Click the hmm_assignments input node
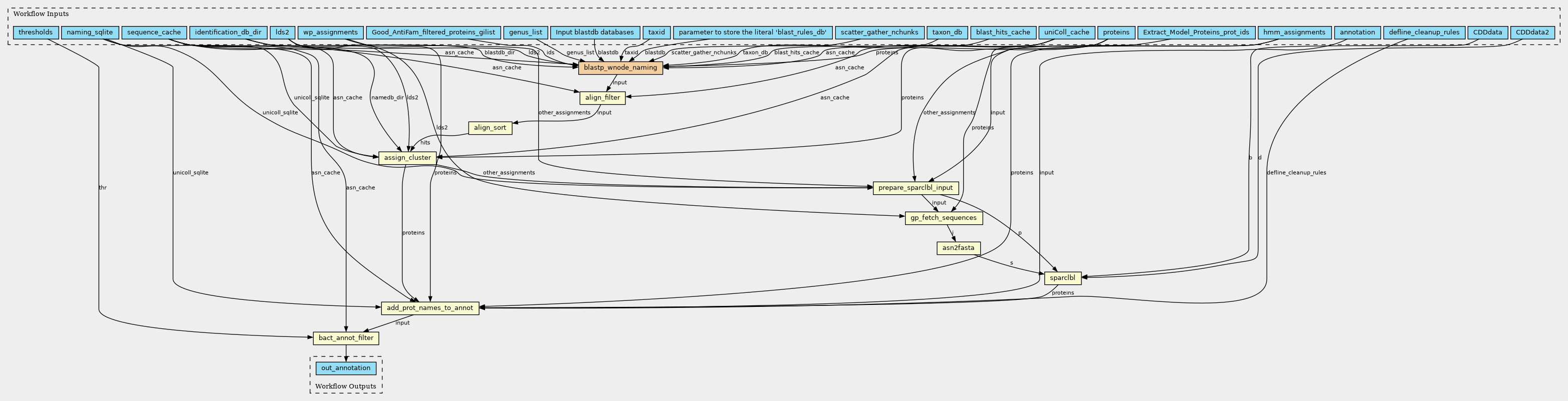The image size is (1568, 401). [1294, 32]
